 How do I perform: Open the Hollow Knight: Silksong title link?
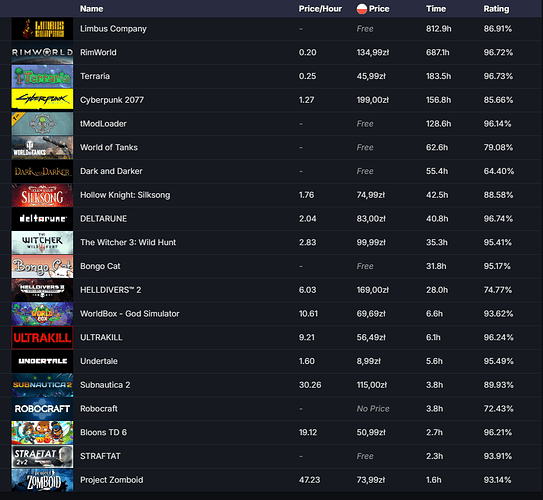point(125,195)
